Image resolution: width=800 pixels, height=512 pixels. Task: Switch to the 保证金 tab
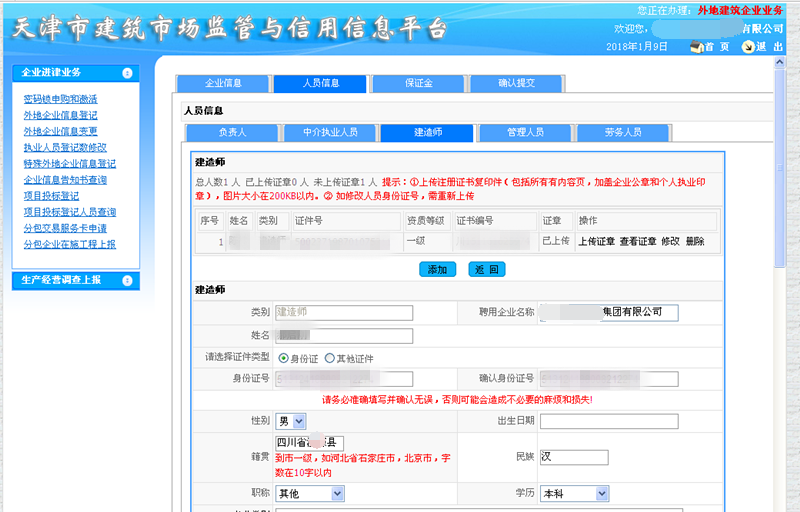pos(419,83)
